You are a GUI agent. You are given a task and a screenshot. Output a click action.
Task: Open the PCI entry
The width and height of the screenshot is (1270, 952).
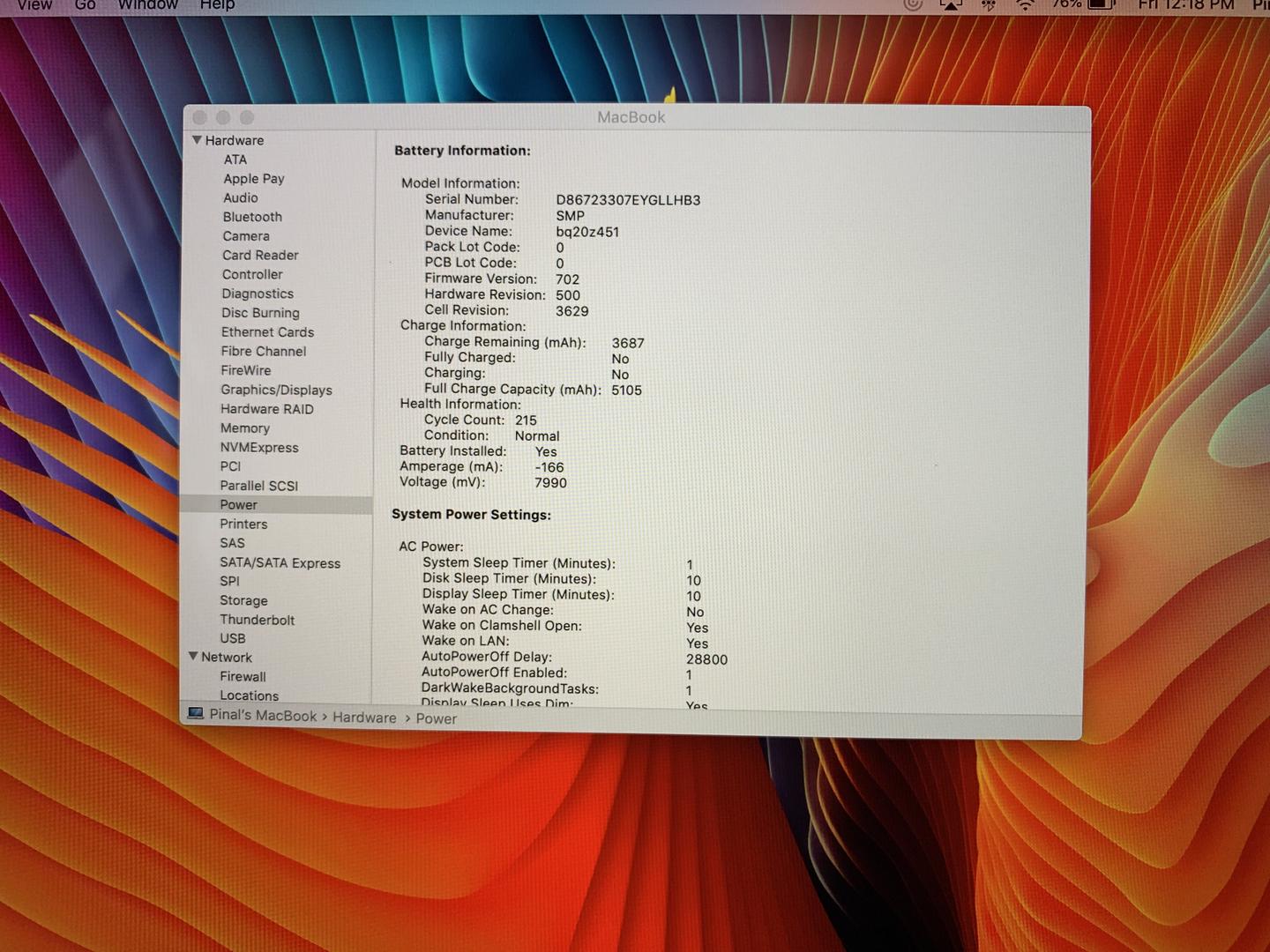tap(230, 466)
